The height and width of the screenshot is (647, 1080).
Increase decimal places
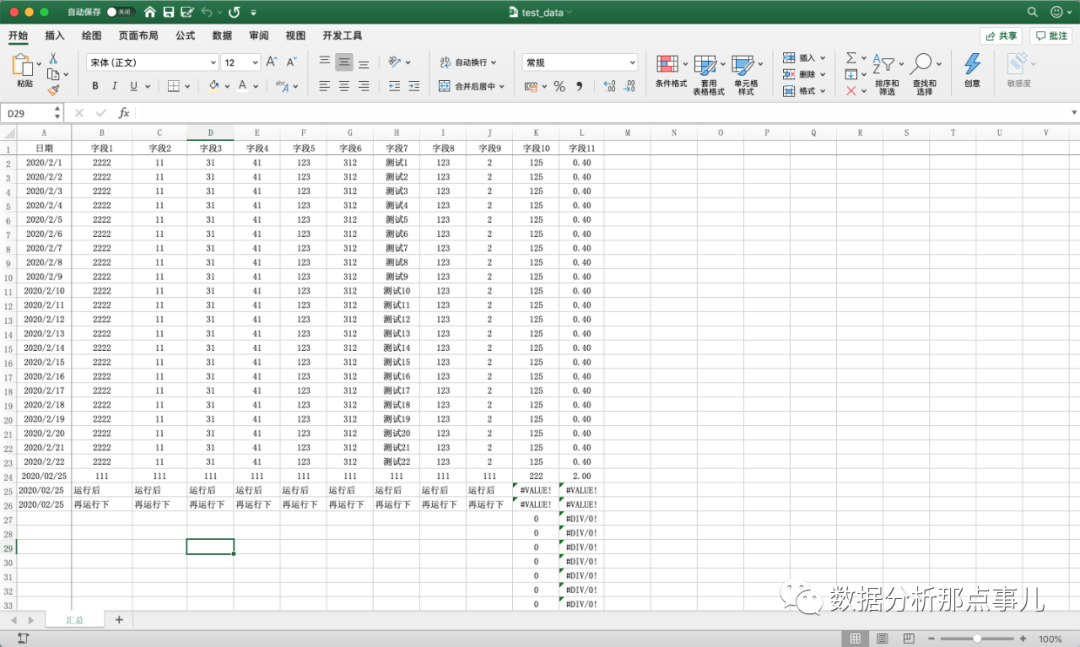(x=610, y=86)
